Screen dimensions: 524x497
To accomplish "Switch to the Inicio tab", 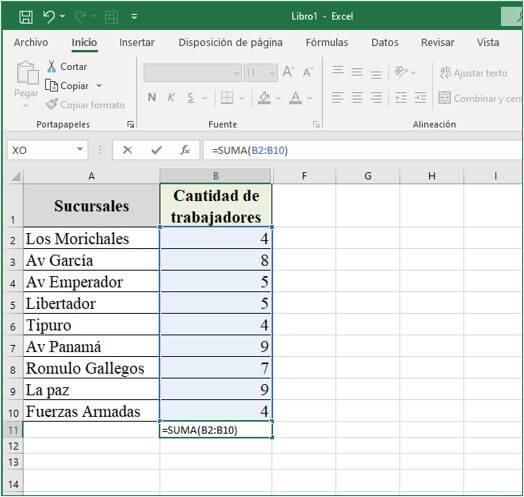I will click(84, 42).
